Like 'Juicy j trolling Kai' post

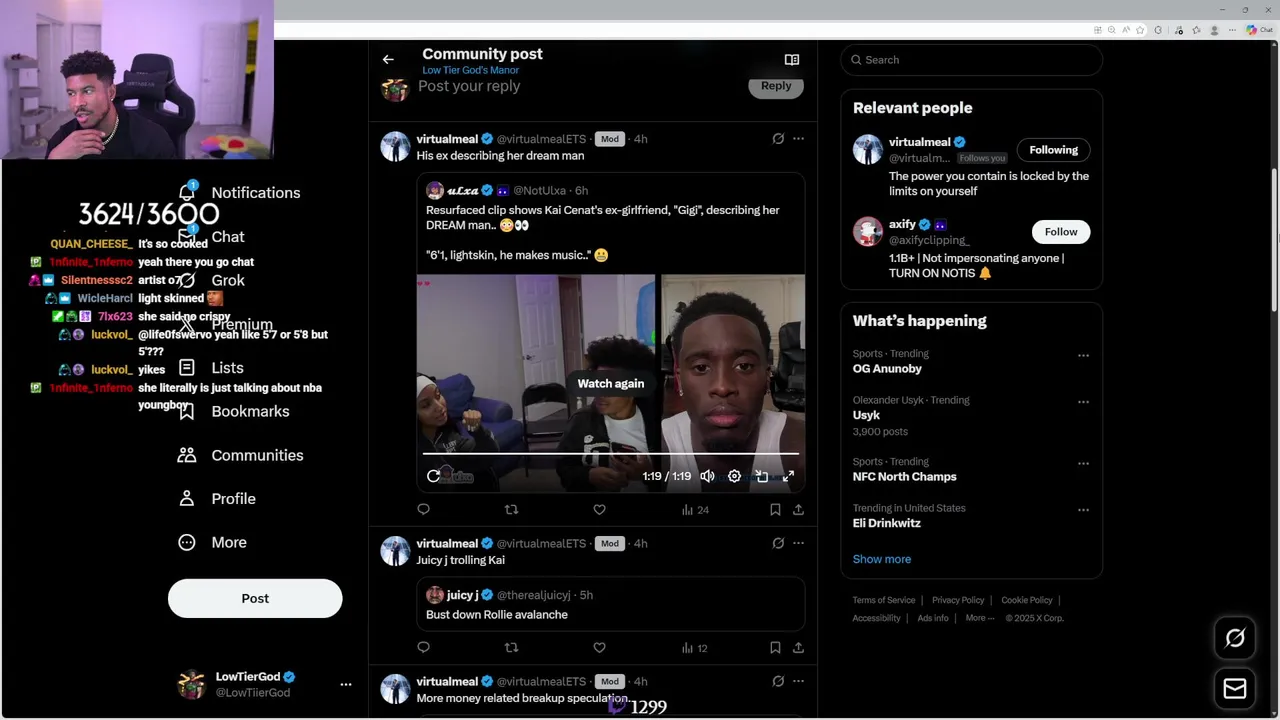point(599,648)
